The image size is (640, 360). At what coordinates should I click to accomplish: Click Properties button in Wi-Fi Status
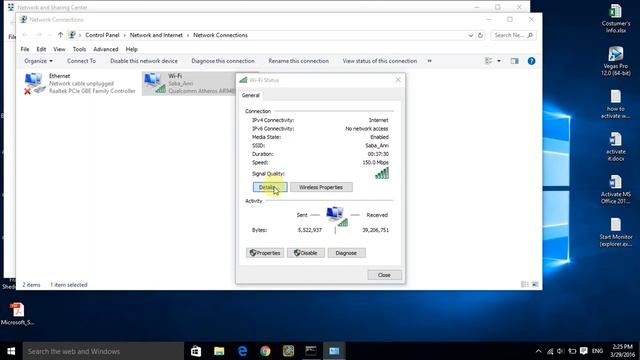pos(265,253)
